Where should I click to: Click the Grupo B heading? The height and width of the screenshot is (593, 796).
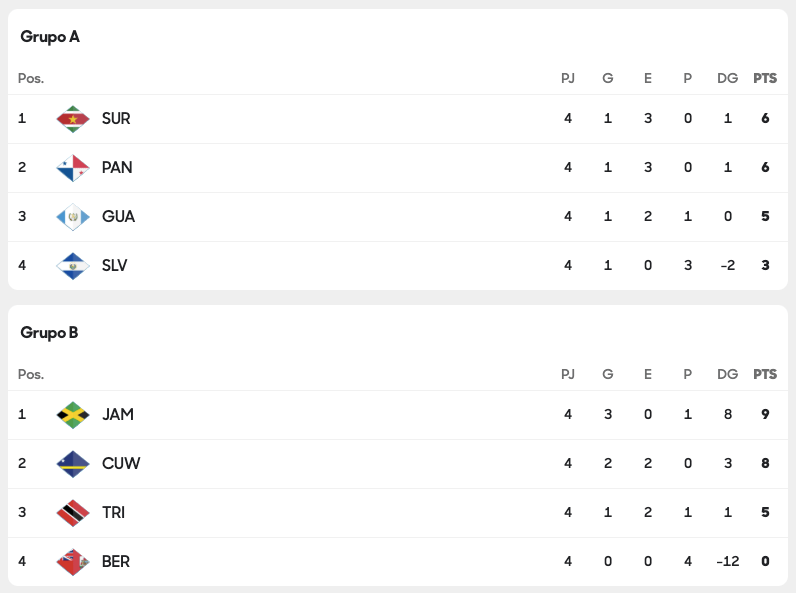[x=49, y=333]
